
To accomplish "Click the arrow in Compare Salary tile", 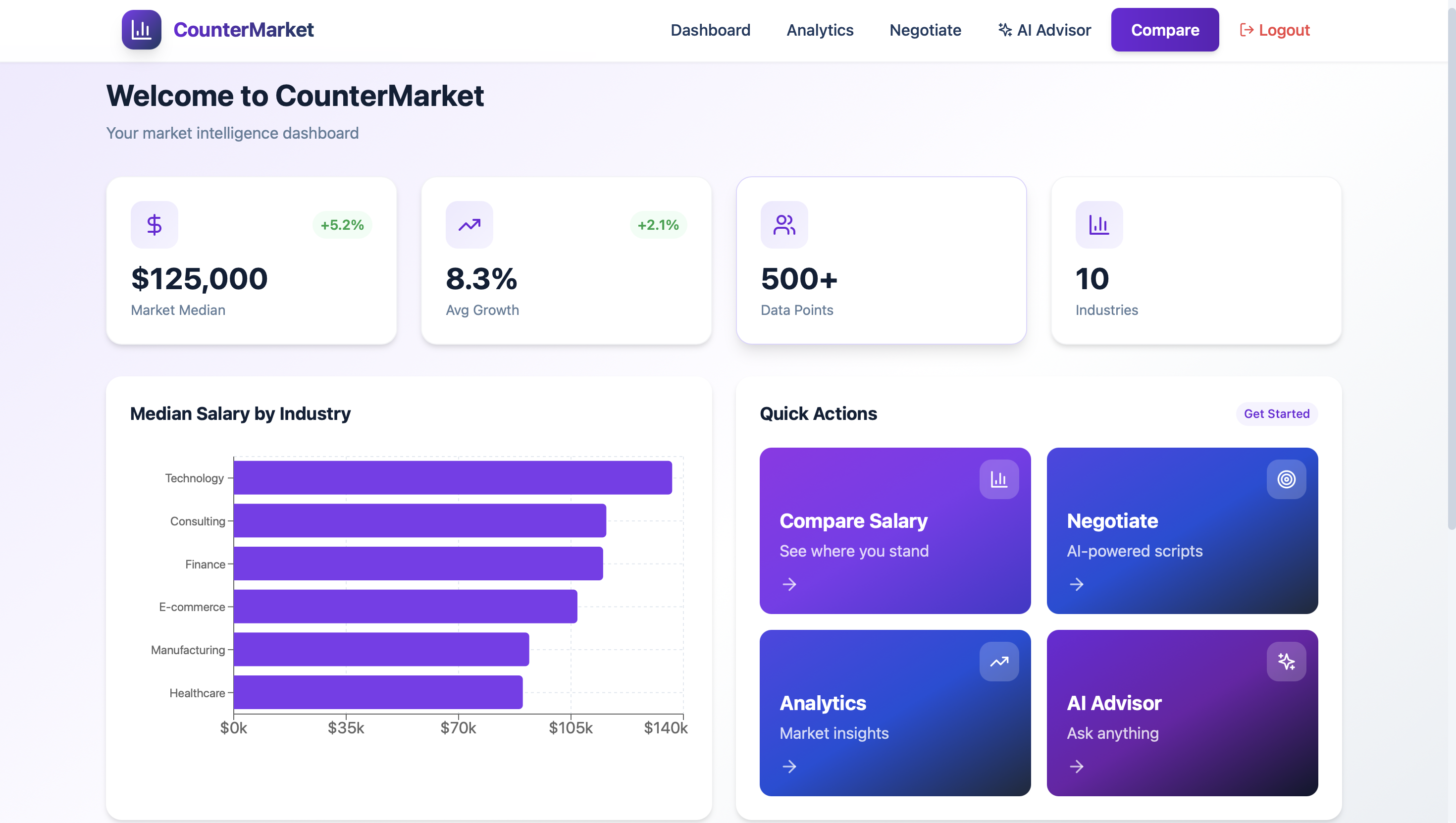I will [789, 584].
